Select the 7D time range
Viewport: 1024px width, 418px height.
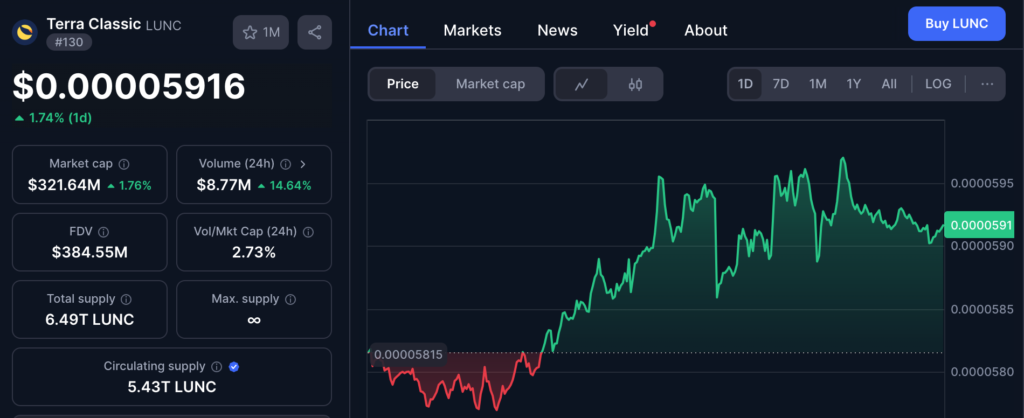[781, 84]
